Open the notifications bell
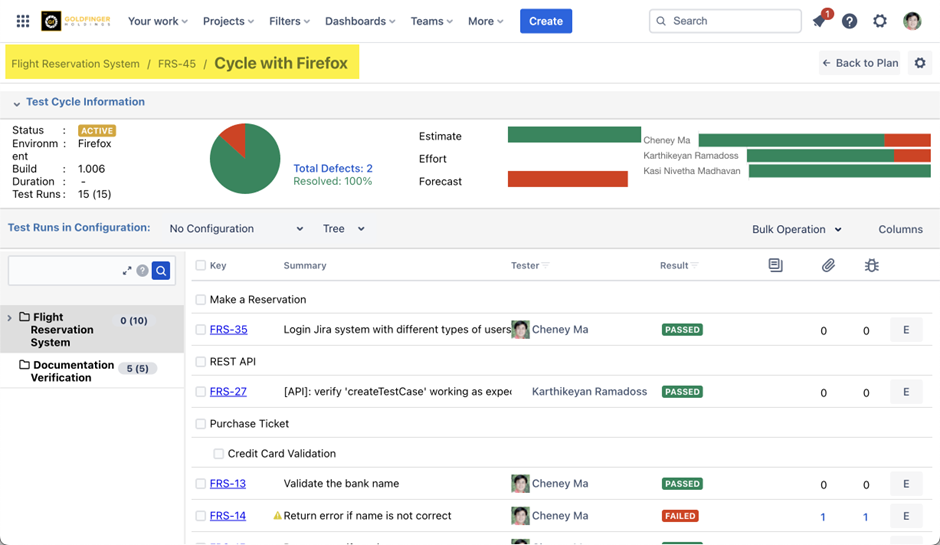The height and width of the screenshot is (545, 940). (819, 21)
